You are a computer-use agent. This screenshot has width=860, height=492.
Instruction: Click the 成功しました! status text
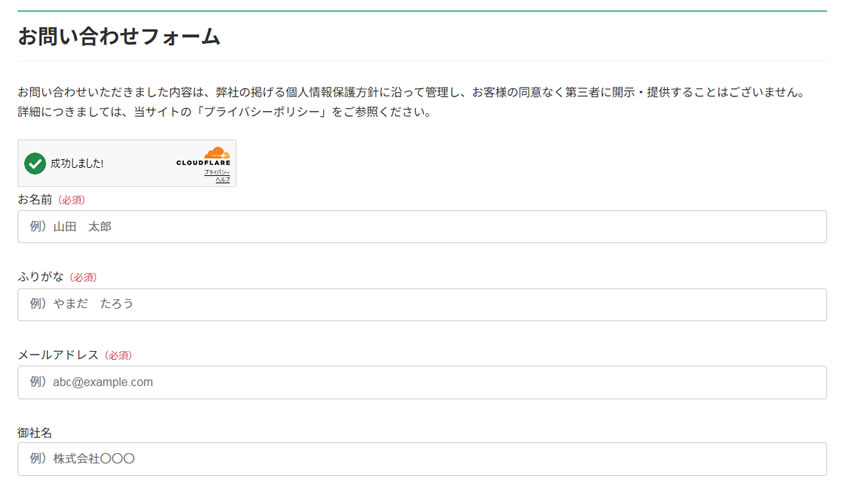coord(77,163)
